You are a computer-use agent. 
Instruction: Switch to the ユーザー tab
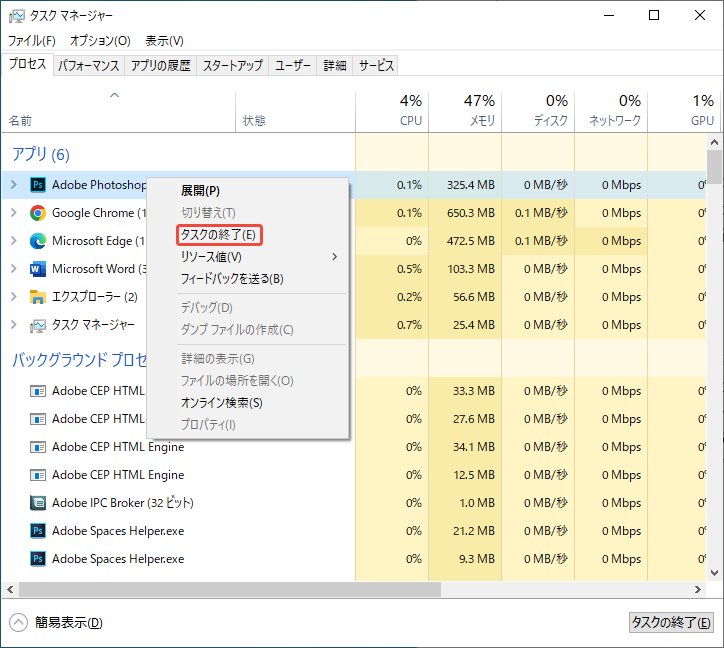[293, 66]
